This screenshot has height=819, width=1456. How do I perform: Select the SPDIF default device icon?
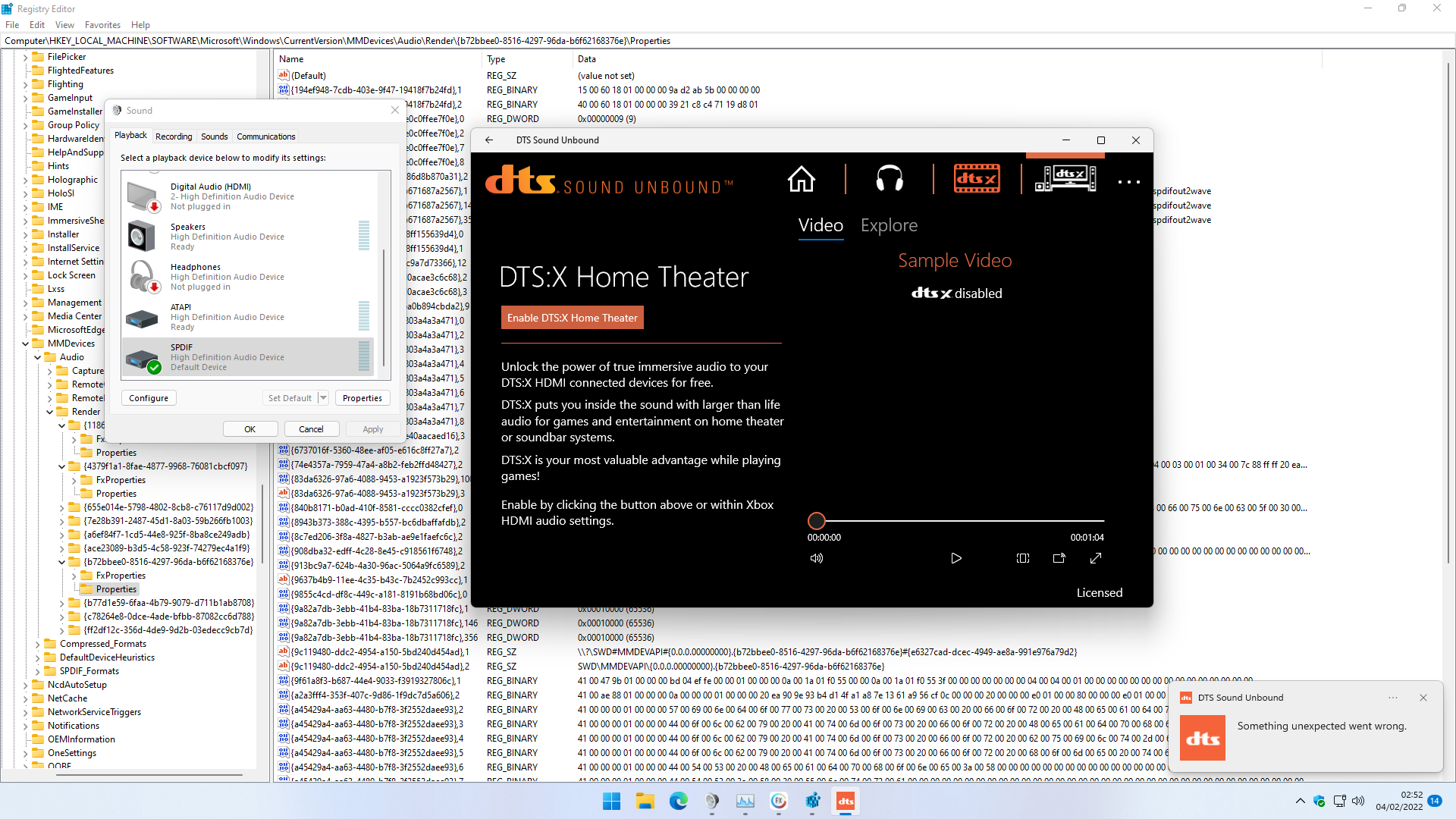143,361
